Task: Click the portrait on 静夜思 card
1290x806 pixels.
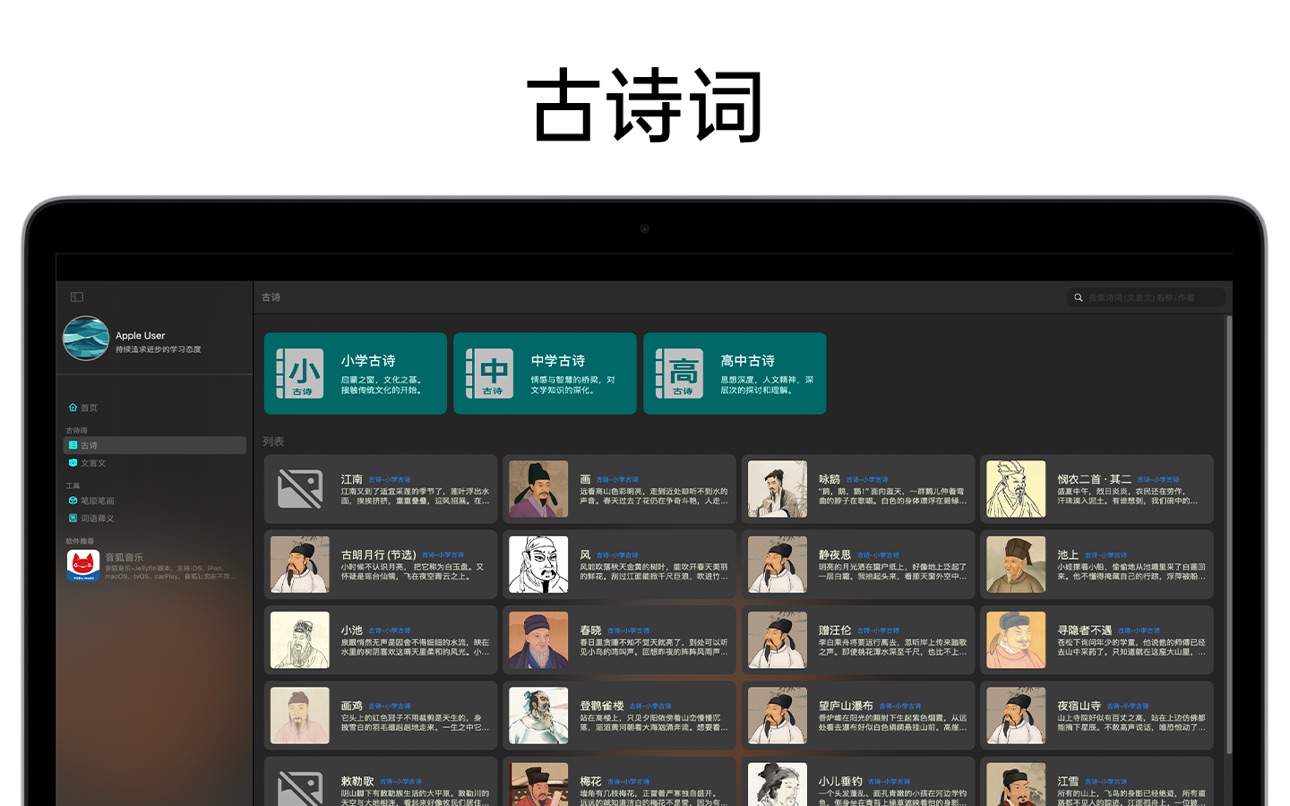Action: click(777, 565)
